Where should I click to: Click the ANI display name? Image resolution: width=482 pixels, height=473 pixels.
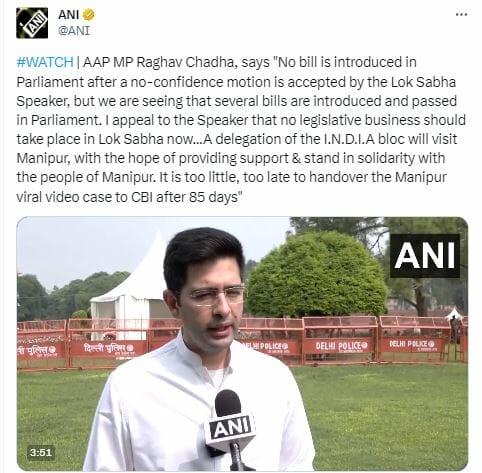coord(68,15)
